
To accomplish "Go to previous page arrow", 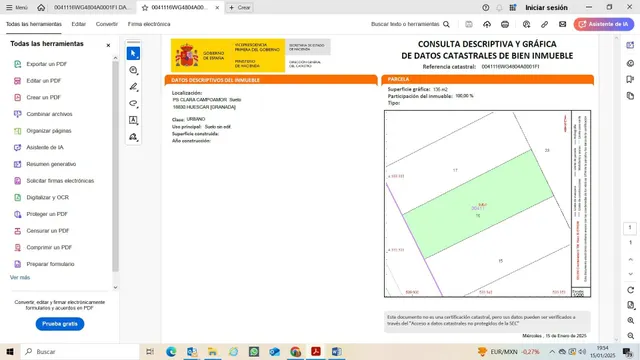I will pyautogui.click(x=631, y=260).
